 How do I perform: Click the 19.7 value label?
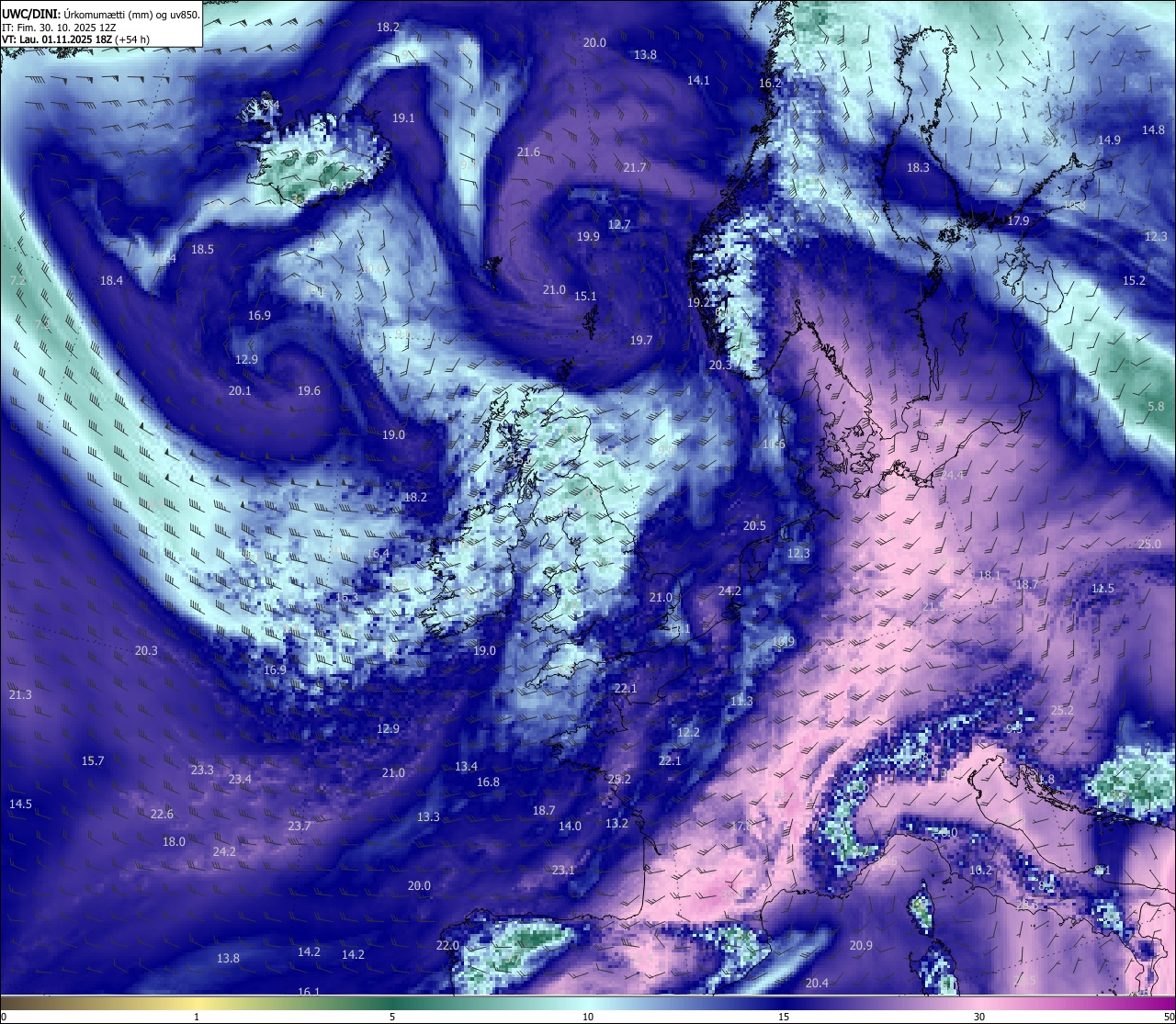(x=640, y=341)
